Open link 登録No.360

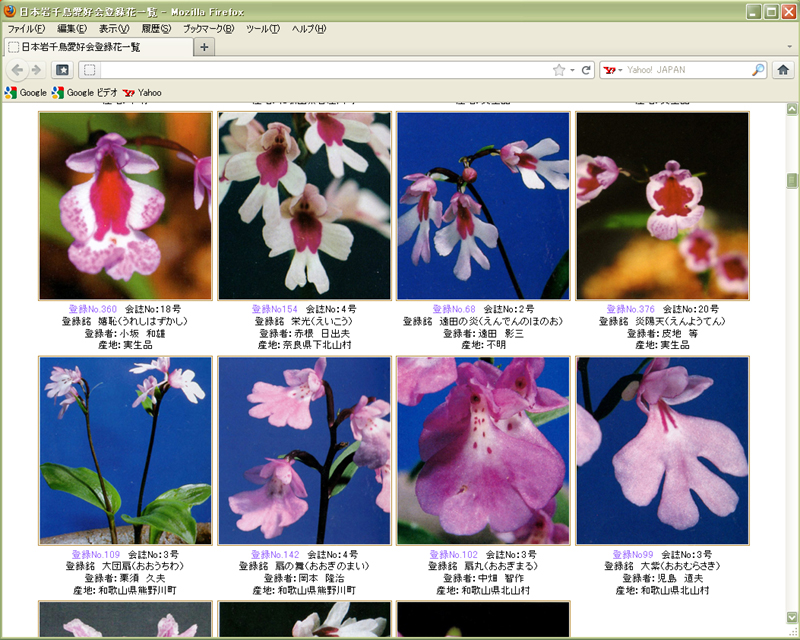[x=93, y=309]
